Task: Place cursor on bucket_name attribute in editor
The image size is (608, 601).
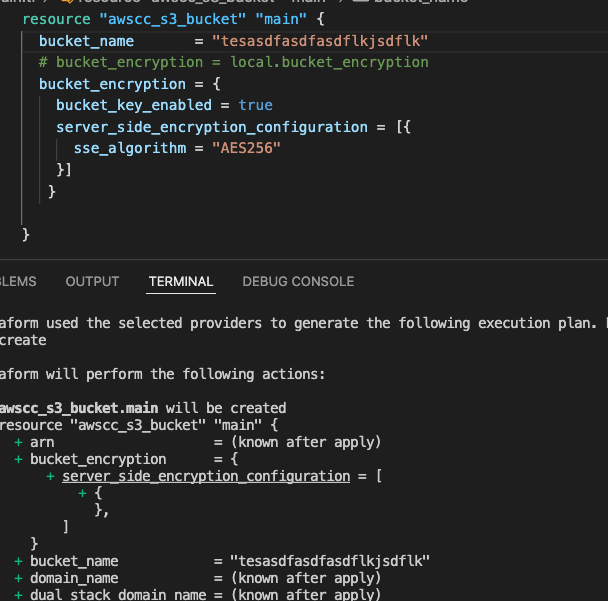Action: [x=86, y=41]
